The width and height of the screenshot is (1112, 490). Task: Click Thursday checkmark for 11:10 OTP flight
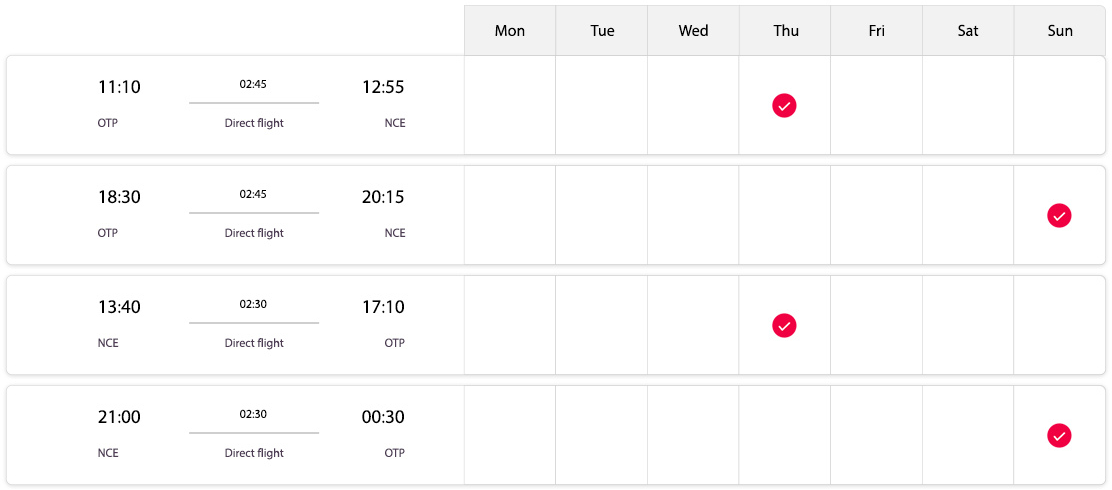point(784,106)
